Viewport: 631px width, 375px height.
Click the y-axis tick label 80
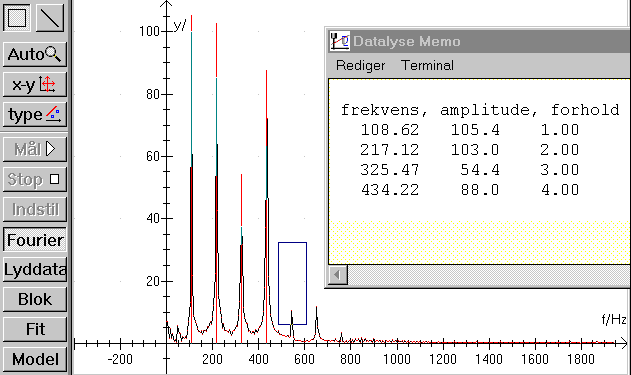pyautogui.click(x=153, y=94)
